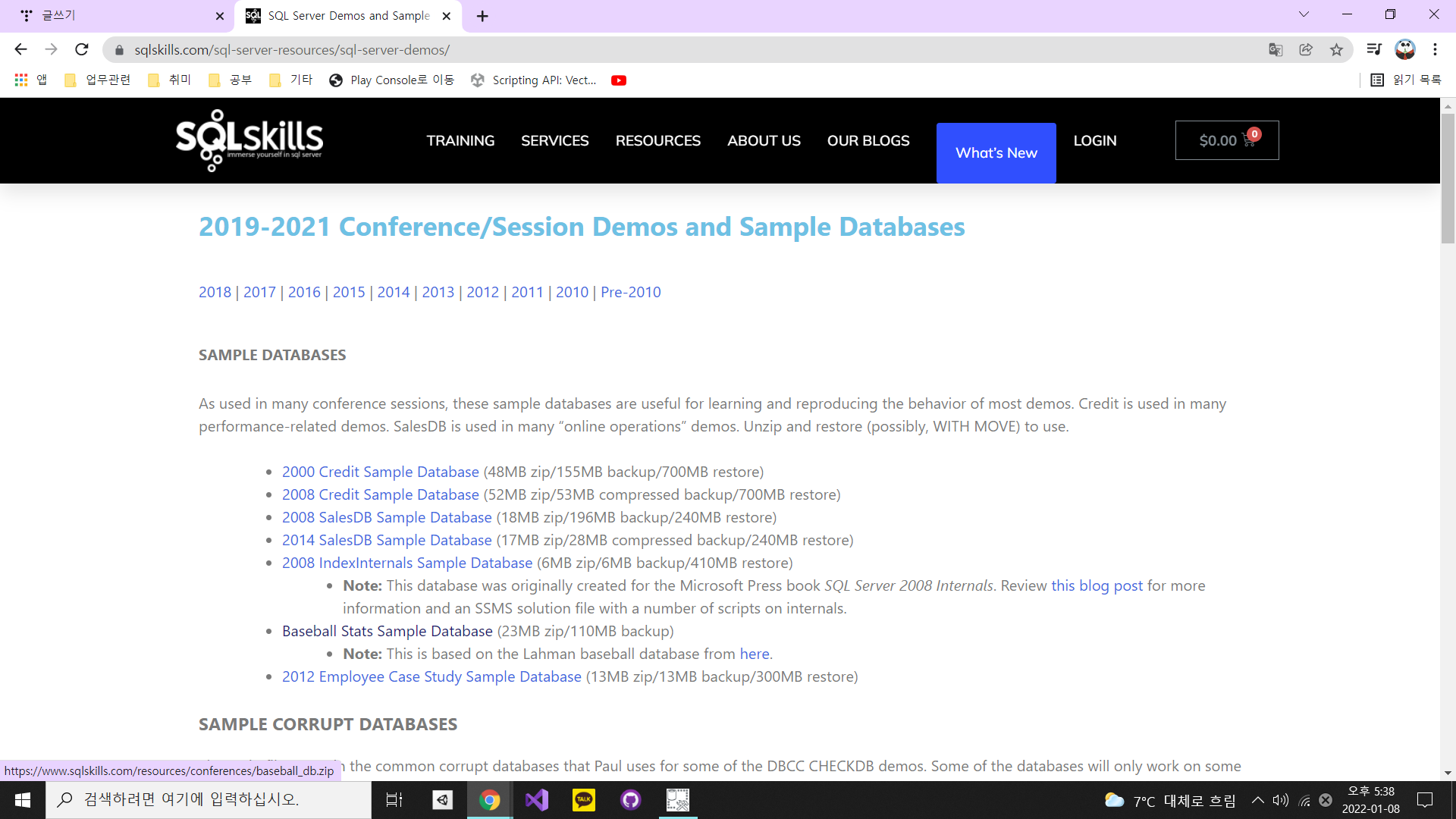1456x819 pixels.
Task: Open Task View on the taskbar
Action: click(394, 799)
